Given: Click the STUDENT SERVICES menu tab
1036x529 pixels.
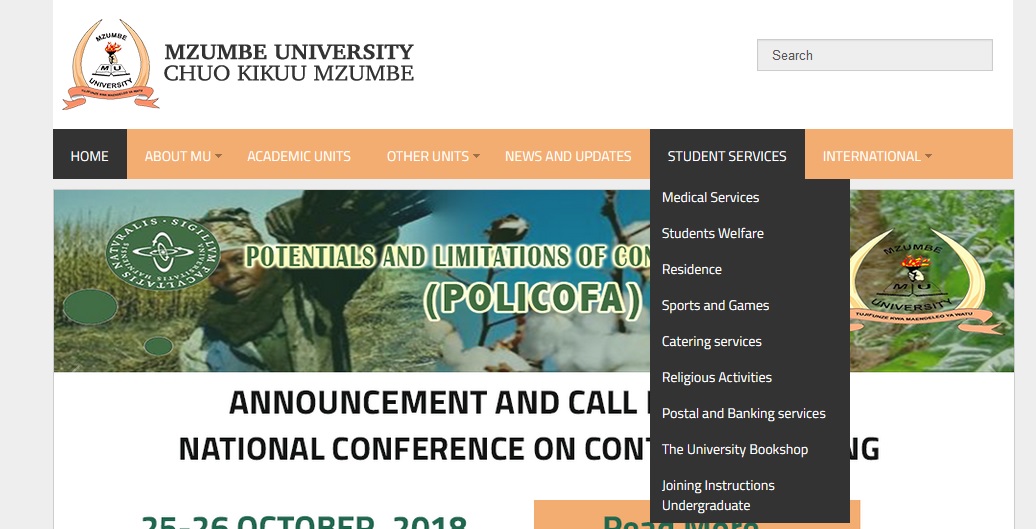Looking at the screenshot, I should click(727, 156).
